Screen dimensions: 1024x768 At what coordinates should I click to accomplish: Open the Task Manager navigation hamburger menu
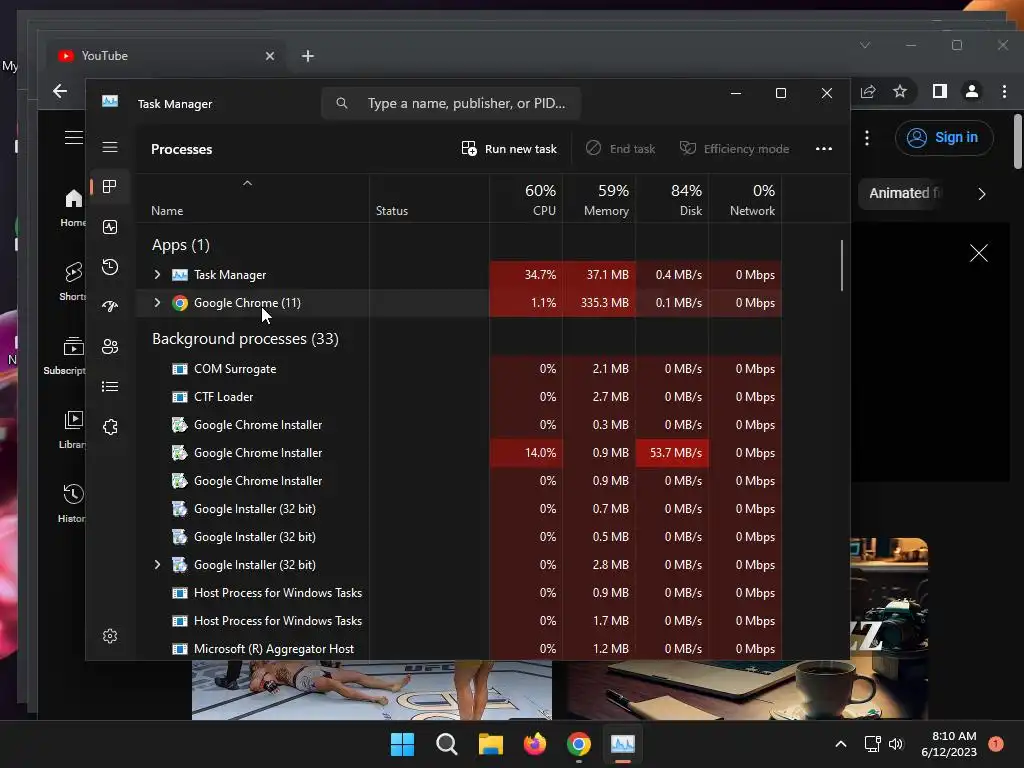(x=110, y=147)
